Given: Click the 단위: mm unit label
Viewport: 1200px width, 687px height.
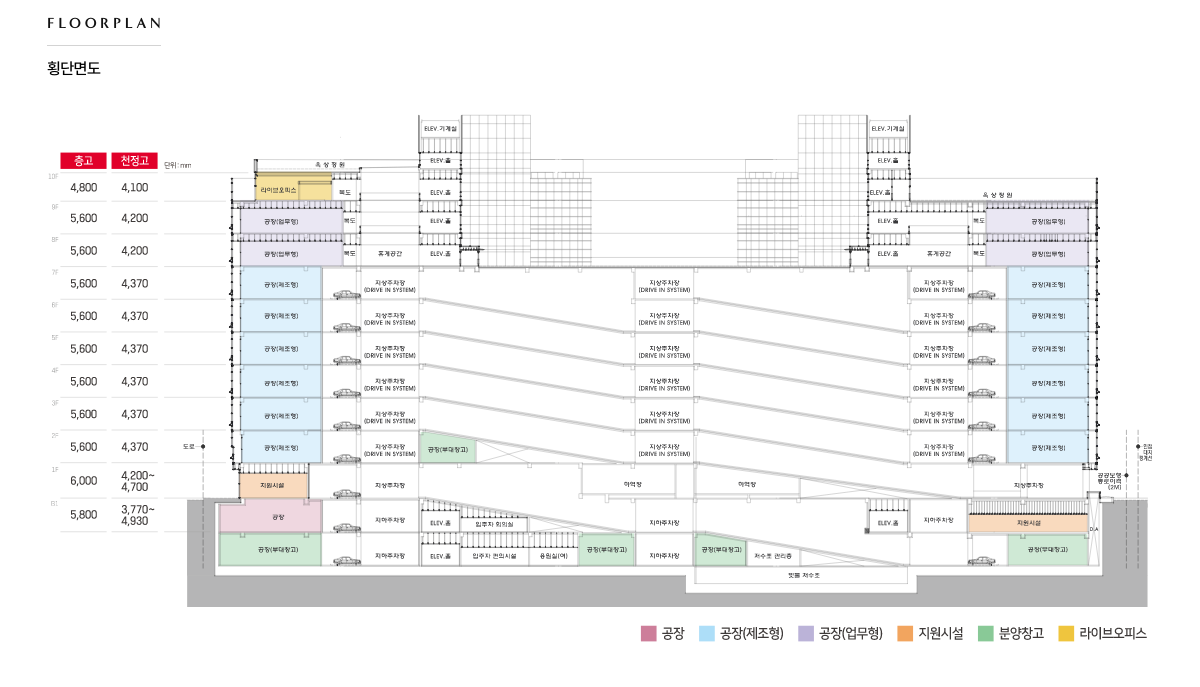Looking at the screenshot, I should (x=177, y=165).
